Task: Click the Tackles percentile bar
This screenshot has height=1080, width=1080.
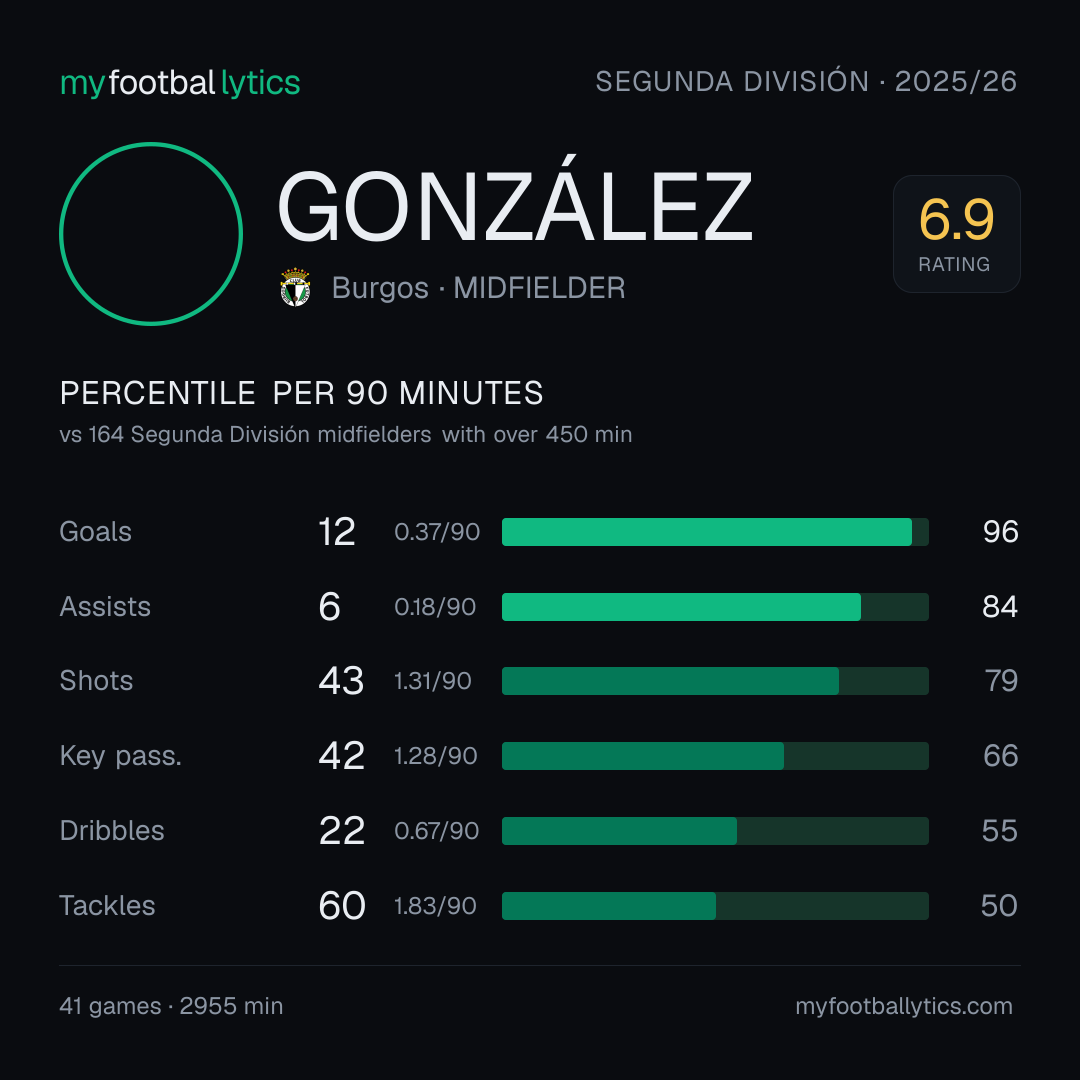Action: [x=715, y=906]
